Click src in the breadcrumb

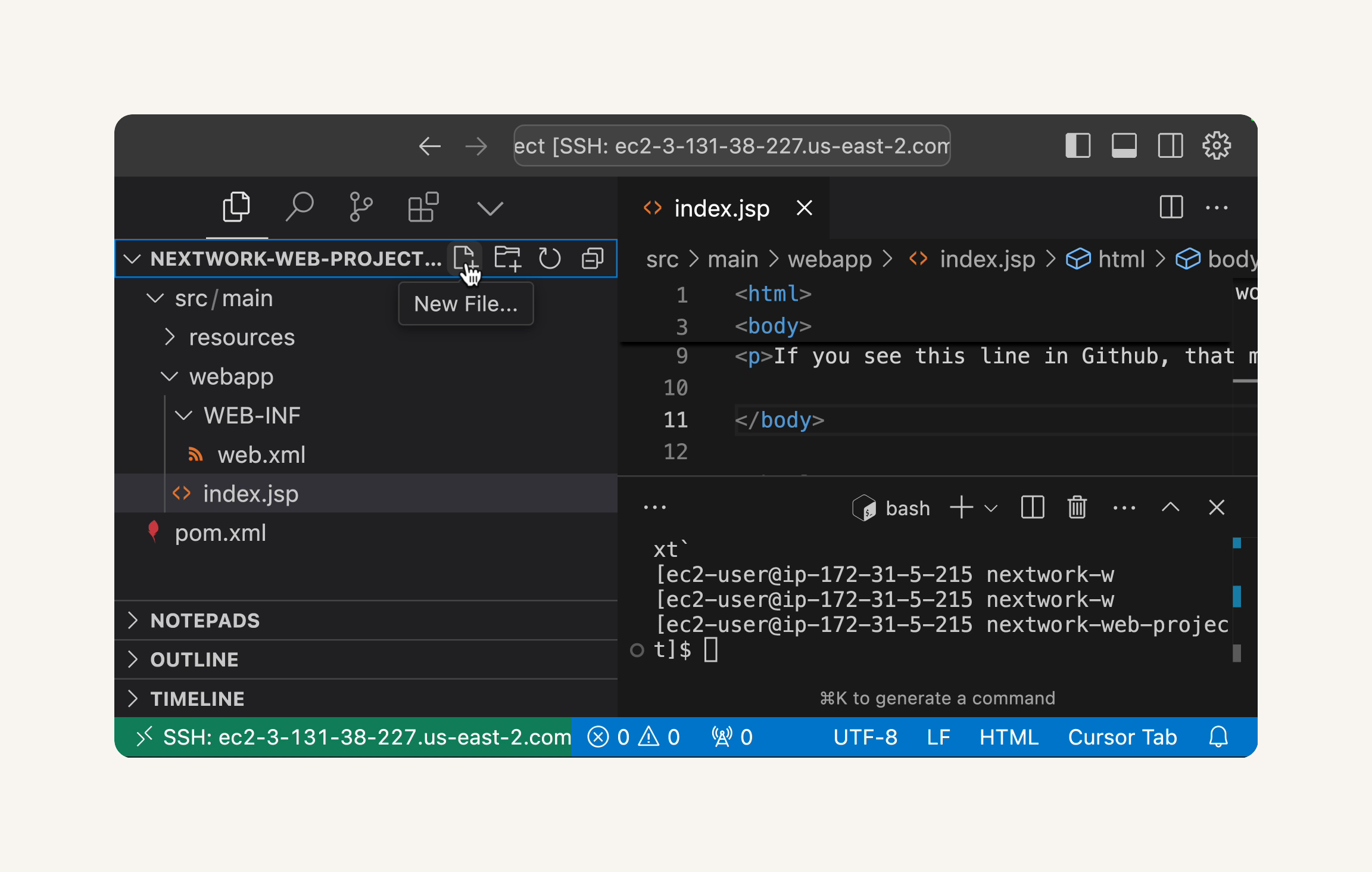[x=662, y=259]
